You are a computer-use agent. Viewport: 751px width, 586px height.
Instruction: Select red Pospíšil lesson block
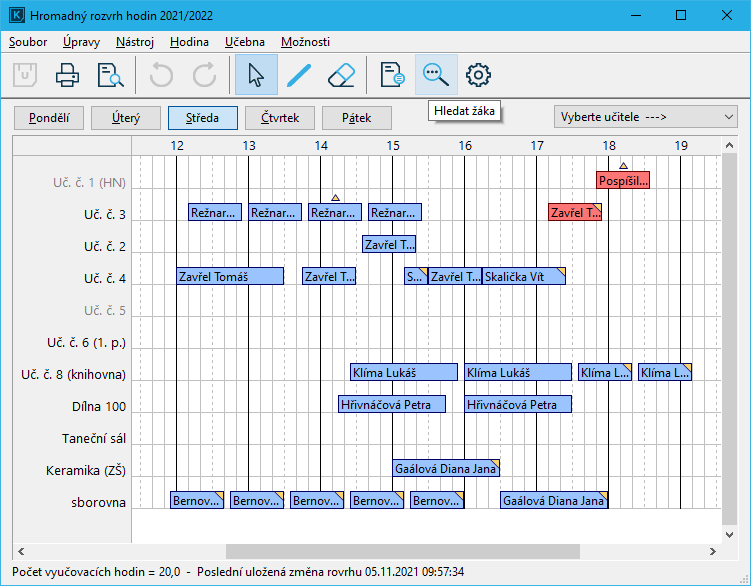tap(623, 181)
